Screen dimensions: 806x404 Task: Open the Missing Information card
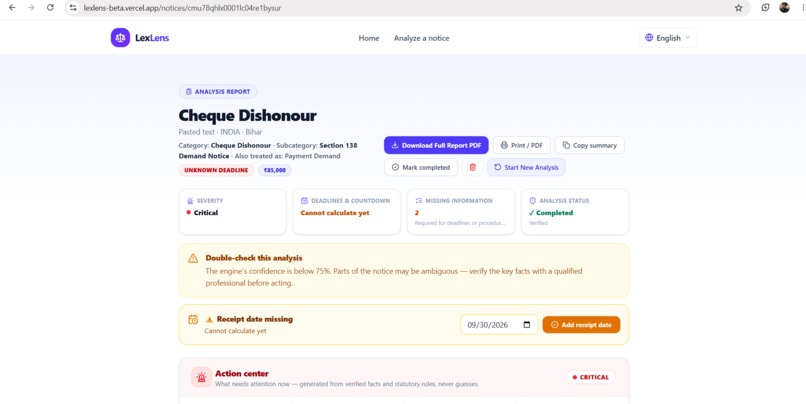[x=461, y=212]
